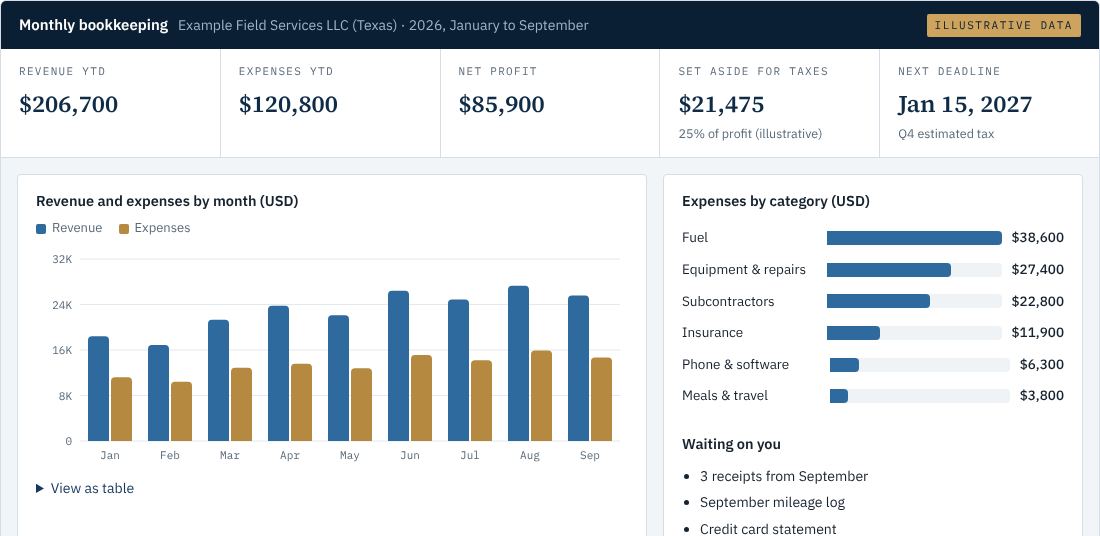
Task: Click the Equipment & repairs amount $27,400
Action: coord(1038,270)
